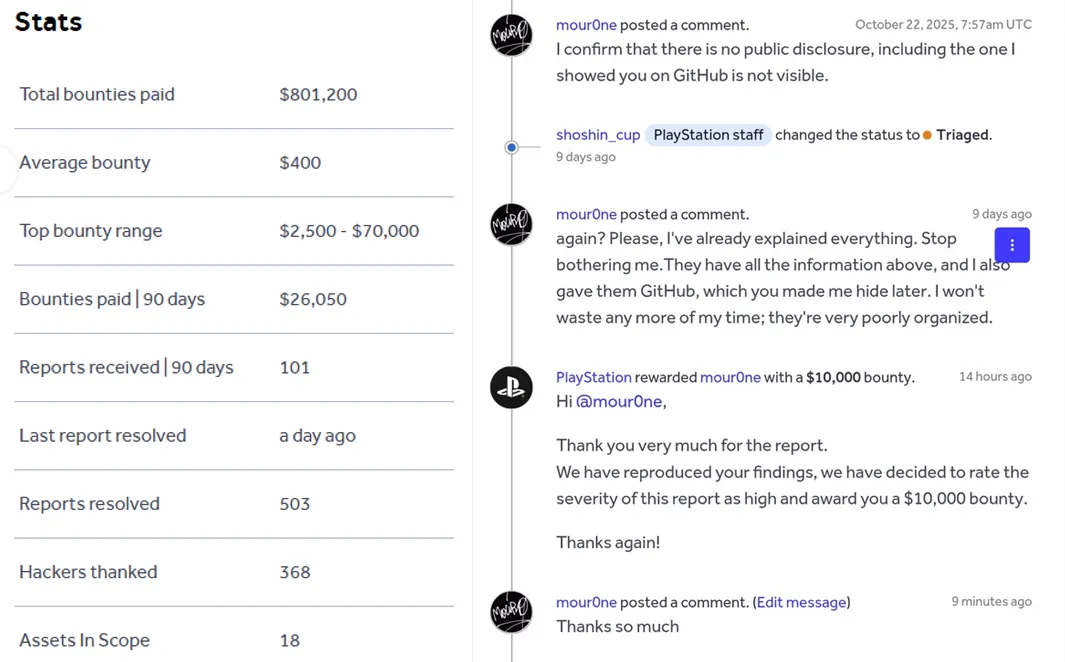Click mour0ne username on first comment
The height and width of the screenshot is (662, 1065).
tap(586, 25)
